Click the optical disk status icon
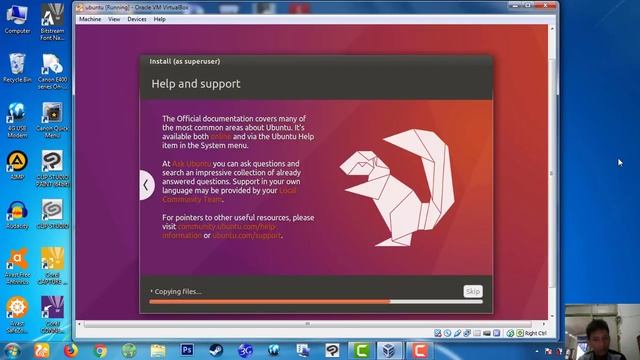The width and height of the screenshot is (640, 360). tap(448, 333)
